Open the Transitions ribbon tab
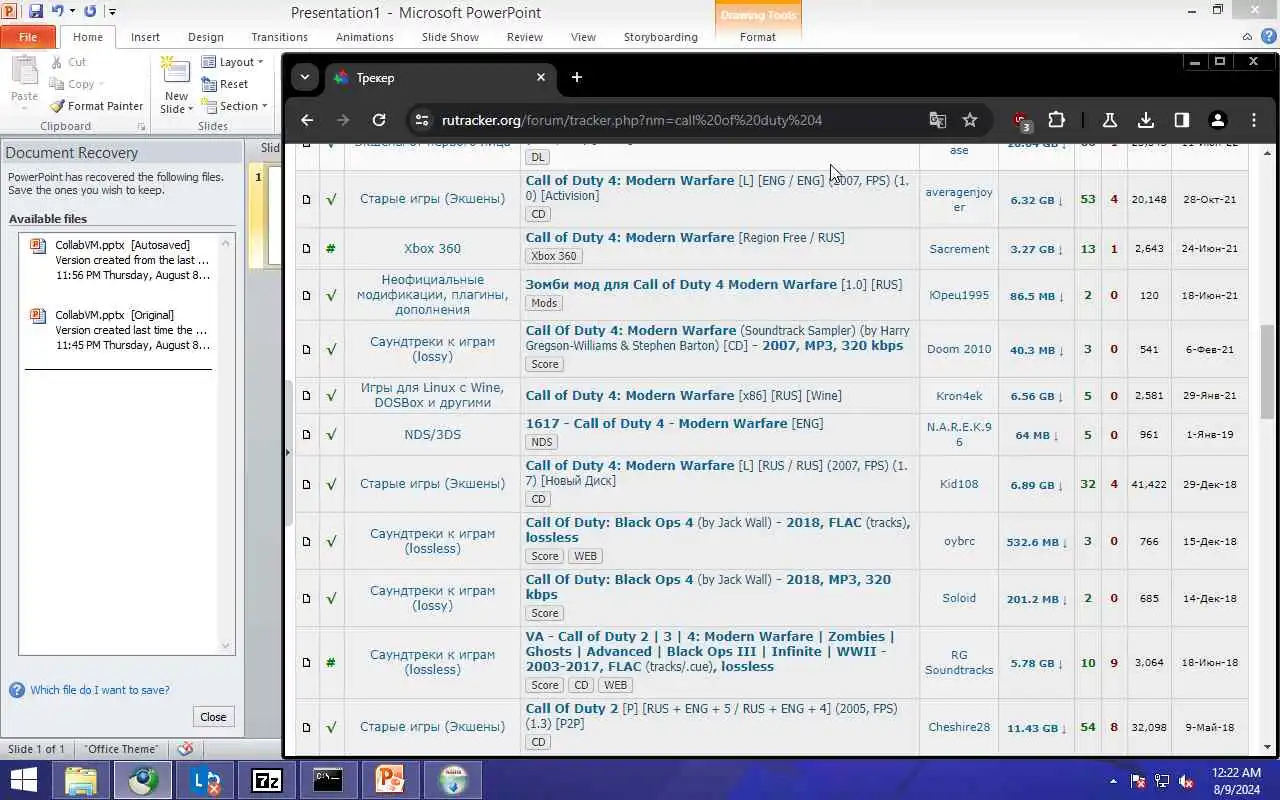 (x=280, y=37)
